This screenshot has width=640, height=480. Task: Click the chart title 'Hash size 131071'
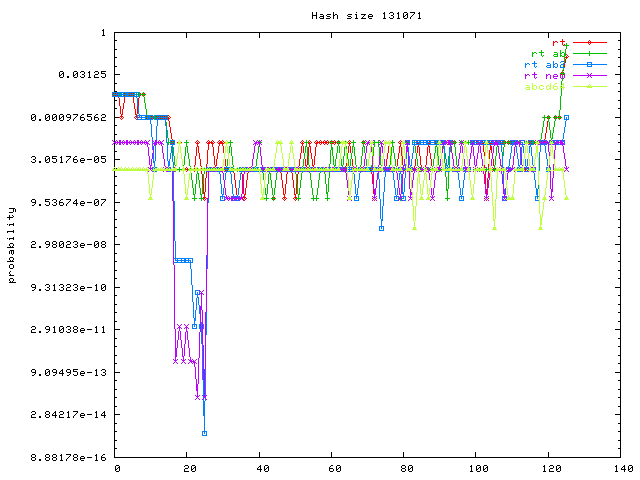click(x=355, y=15)
